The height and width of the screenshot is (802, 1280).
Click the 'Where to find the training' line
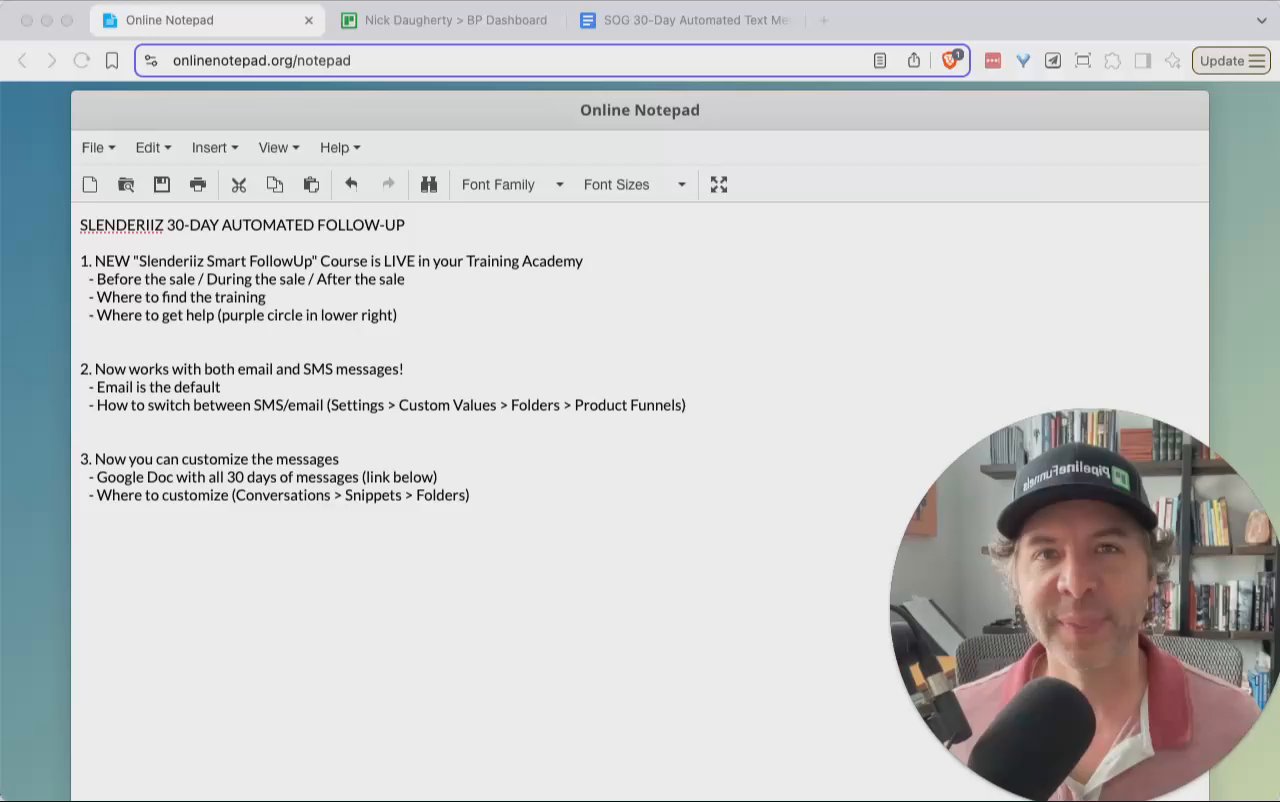click(x=177, y=297)
